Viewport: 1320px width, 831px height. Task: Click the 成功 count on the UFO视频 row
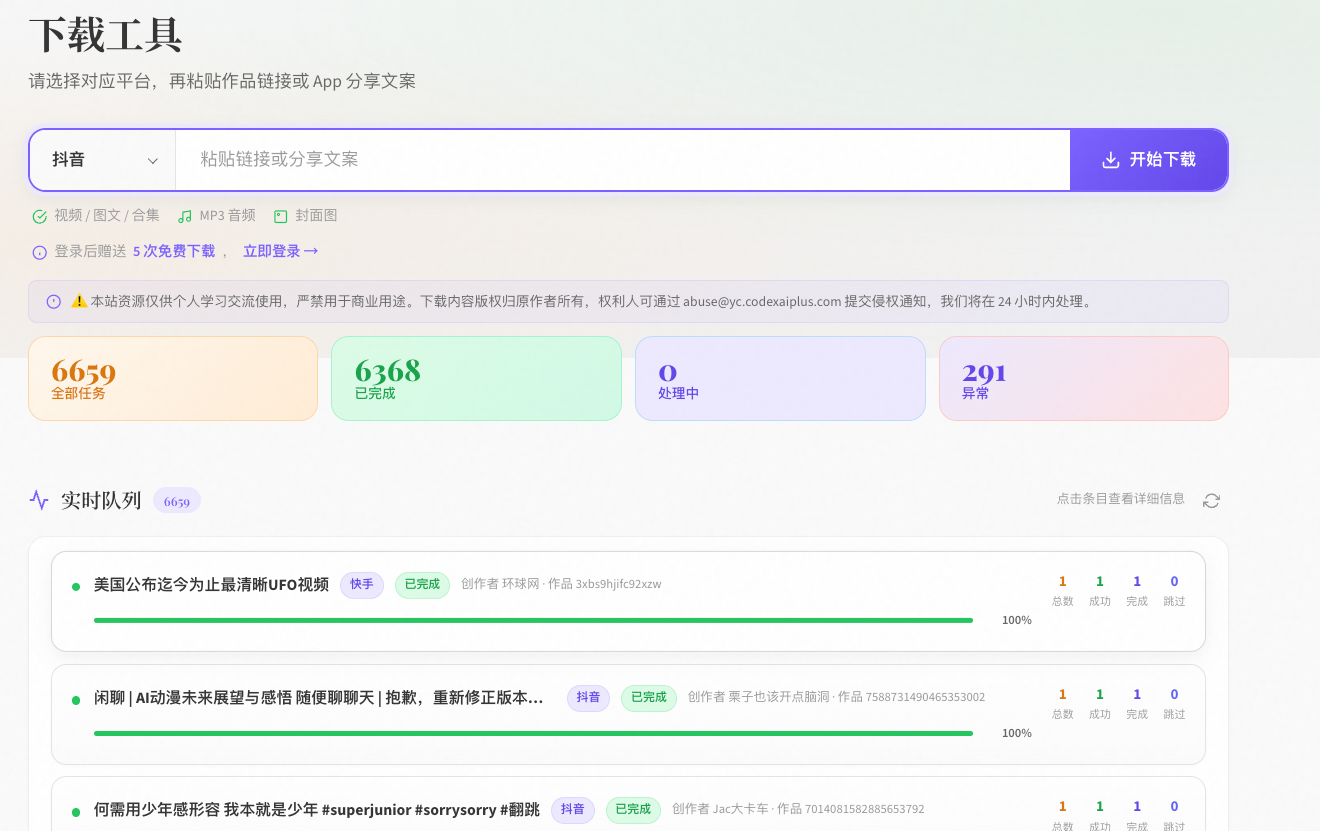tap(1100, 590)
